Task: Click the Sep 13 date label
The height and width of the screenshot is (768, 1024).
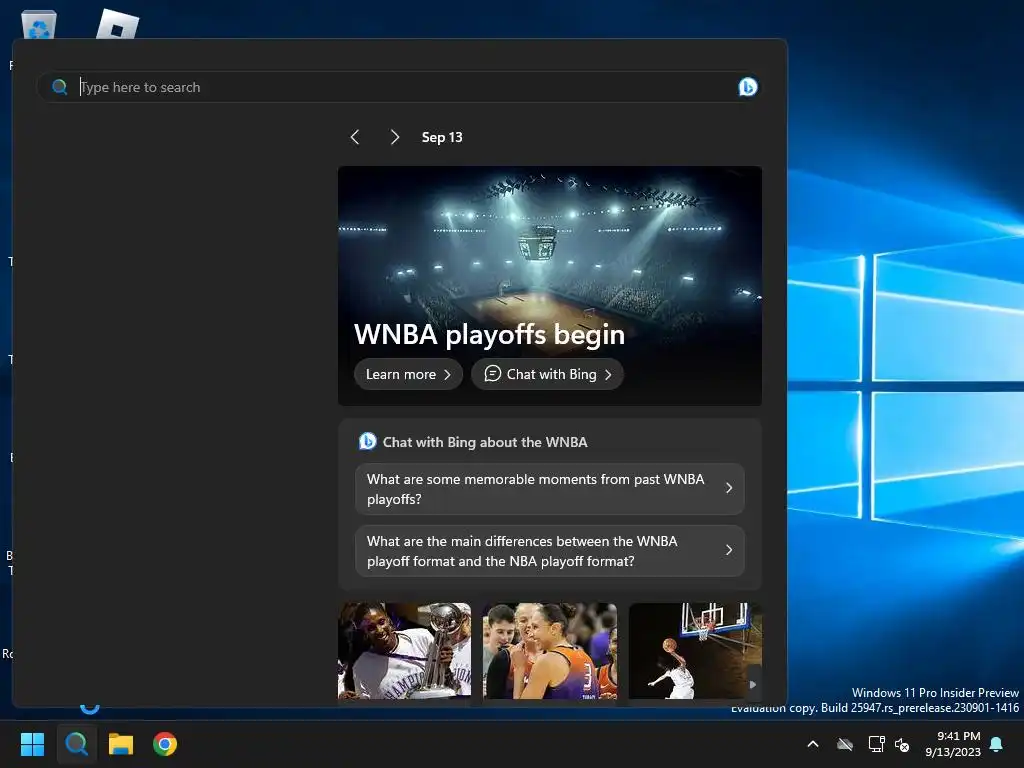Action: (x=442, y=137)
